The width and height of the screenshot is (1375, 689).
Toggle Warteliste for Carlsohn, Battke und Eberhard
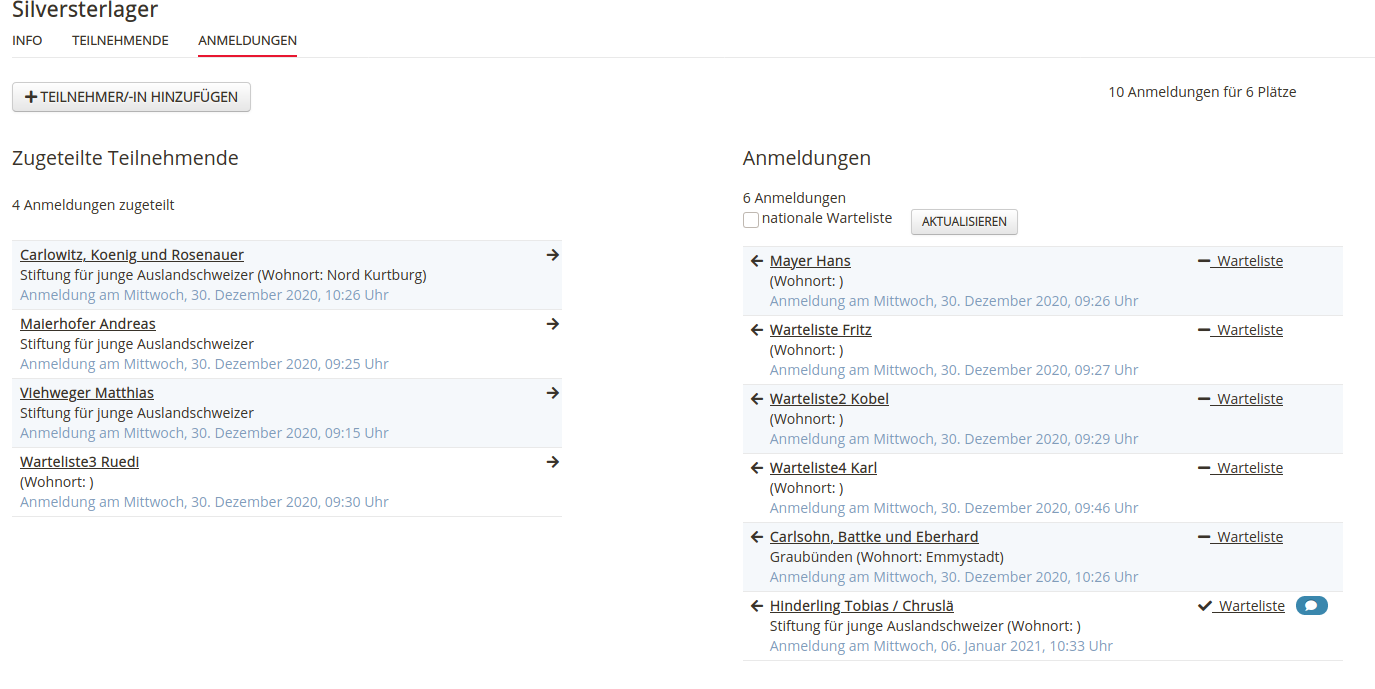click(1240, 537)
